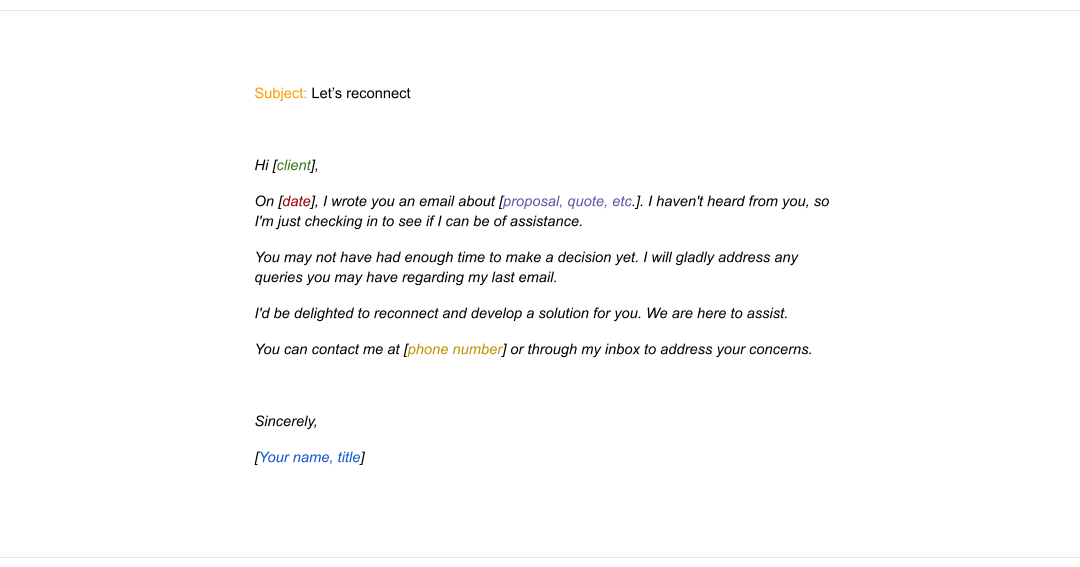Click 'I will gladly address any' phrase
Screen dimensions: 1080x567
pyautogui.click(x=720, y=258)
